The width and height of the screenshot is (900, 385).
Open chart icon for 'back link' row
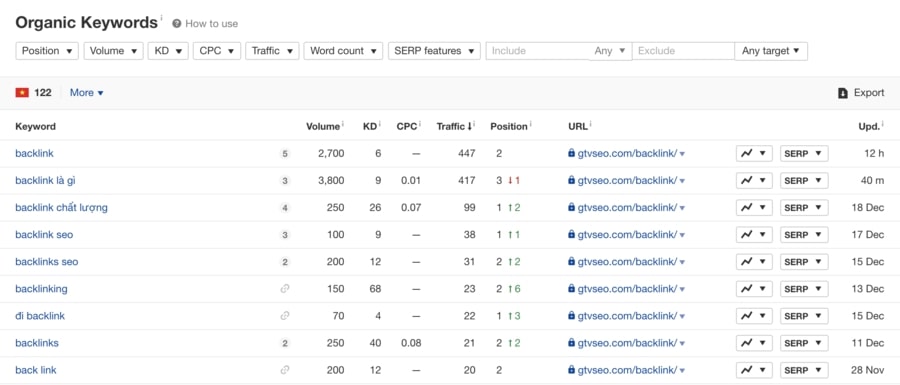click(754, 370)
